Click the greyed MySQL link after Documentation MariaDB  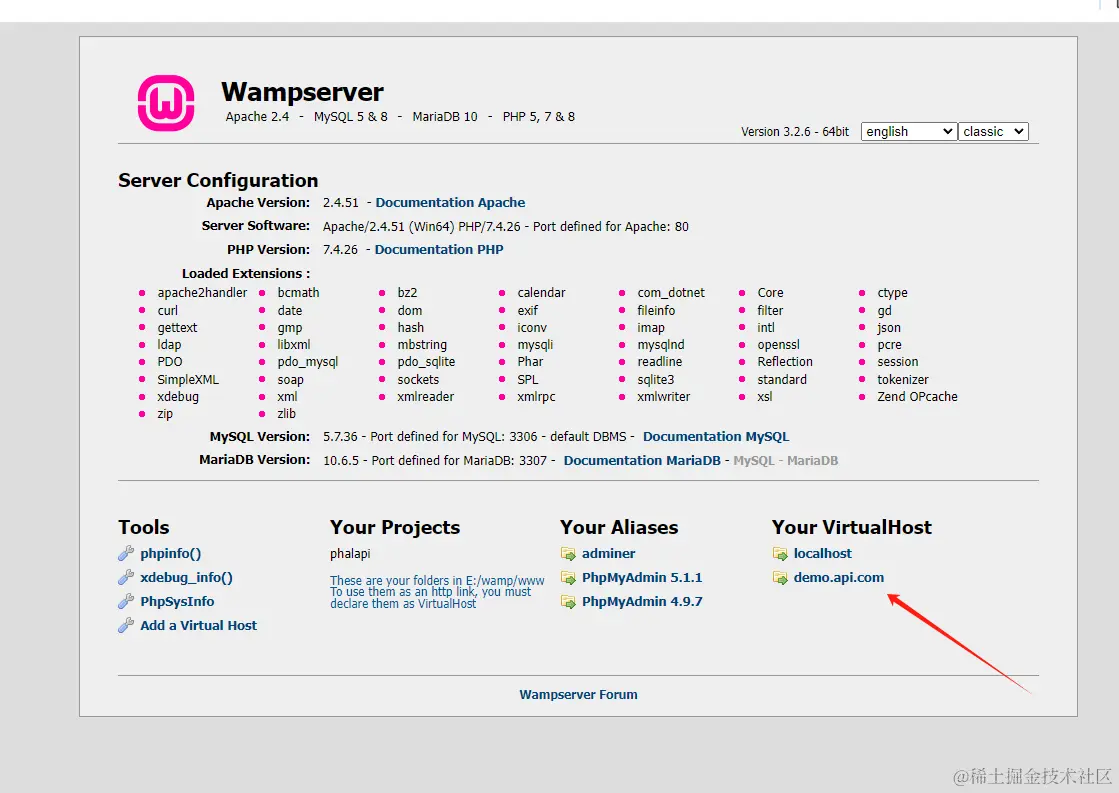point(754,460)
